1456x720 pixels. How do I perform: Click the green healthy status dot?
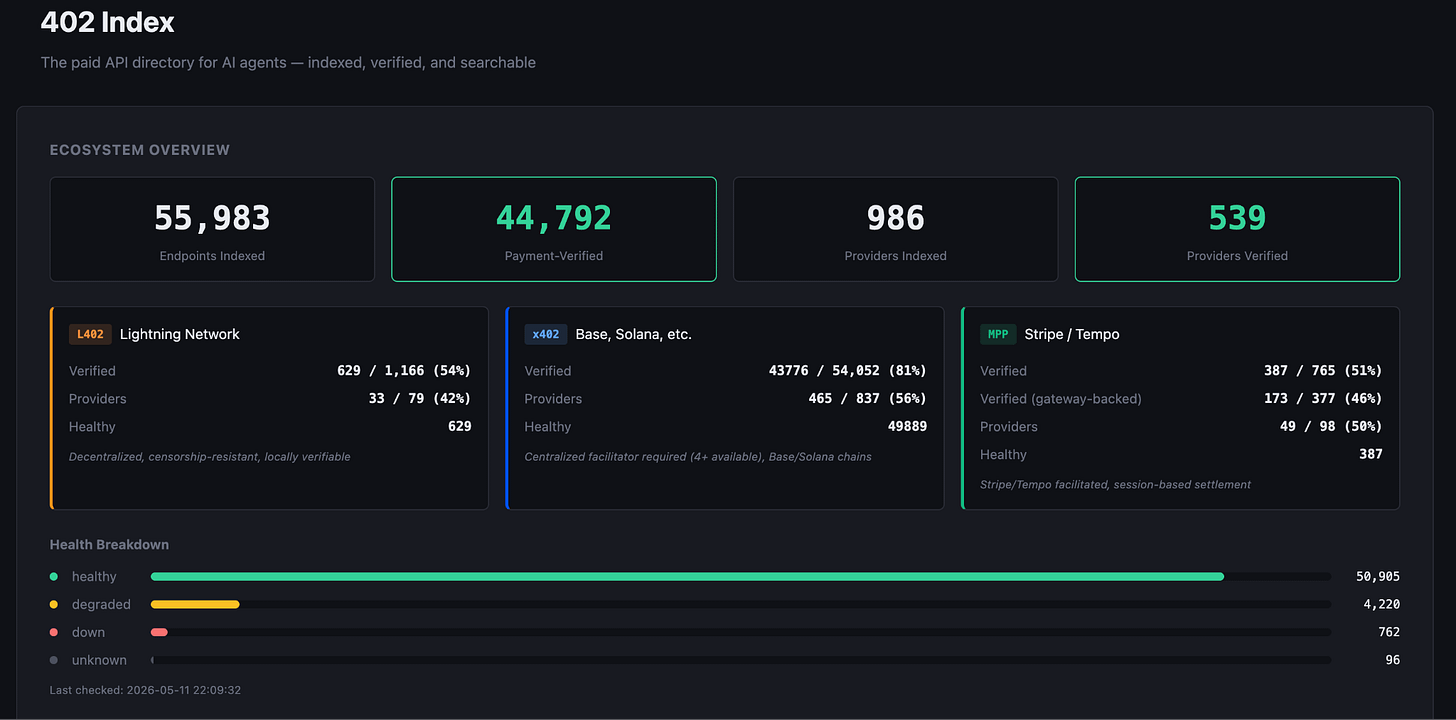(54, 577)
